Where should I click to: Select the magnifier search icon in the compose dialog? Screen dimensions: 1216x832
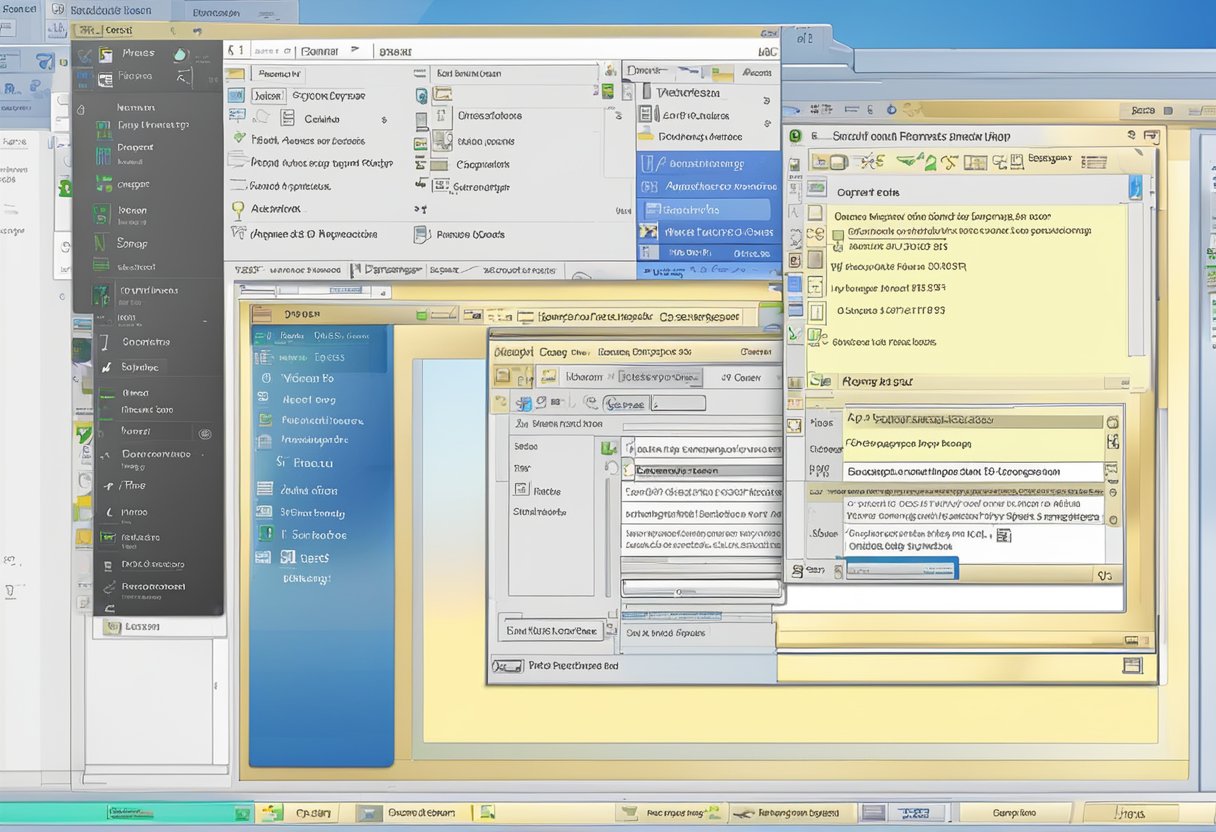coord(540,402)
